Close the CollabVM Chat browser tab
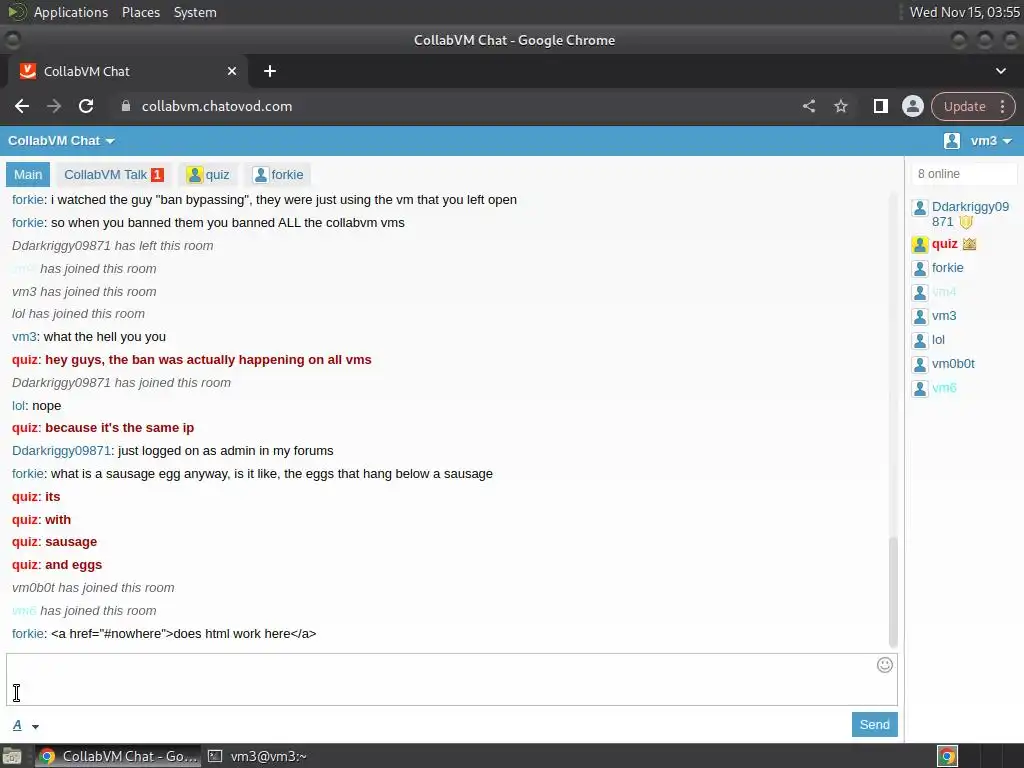 (x=232, y=71)
